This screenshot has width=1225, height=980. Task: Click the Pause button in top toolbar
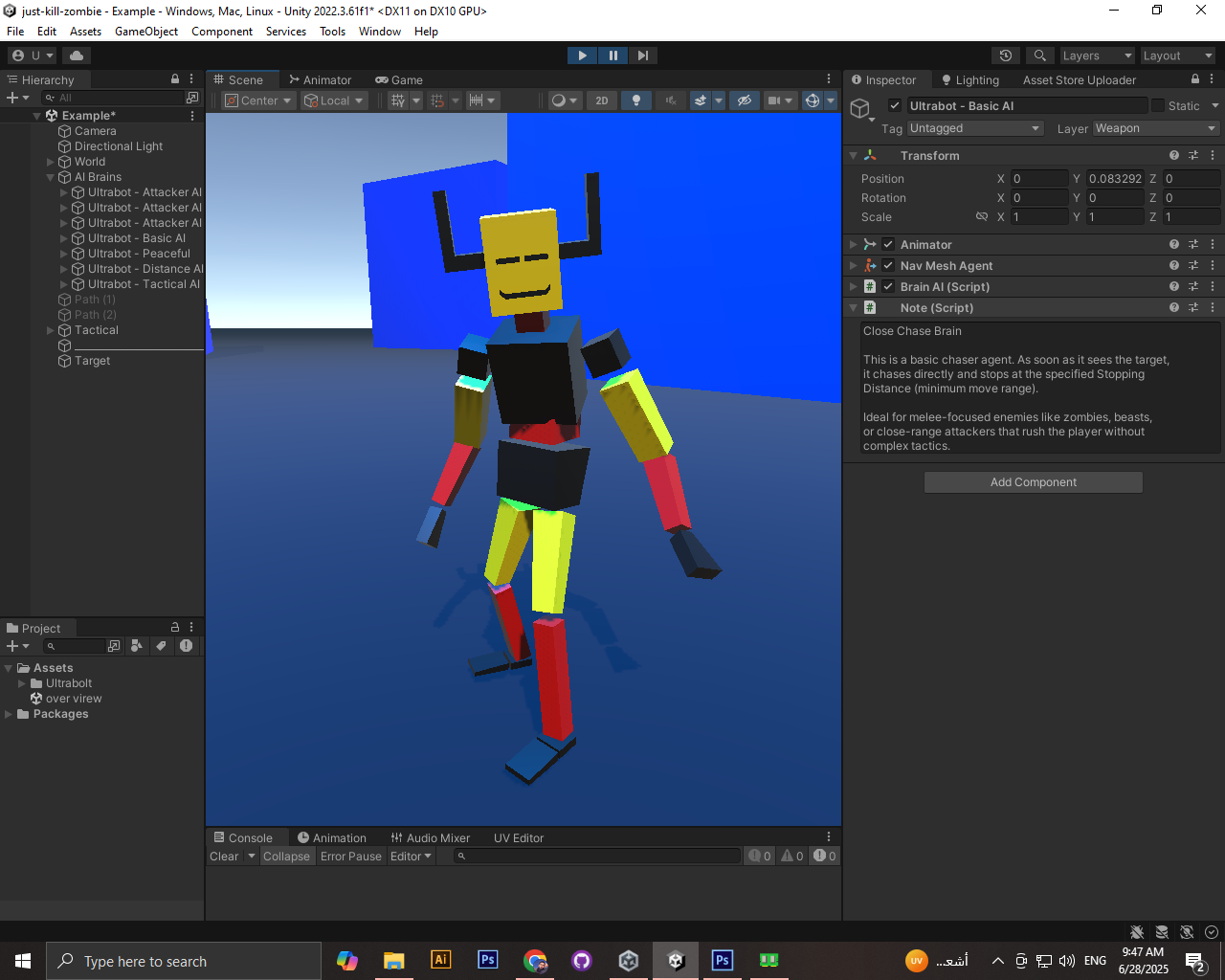(x=612, y=56)
